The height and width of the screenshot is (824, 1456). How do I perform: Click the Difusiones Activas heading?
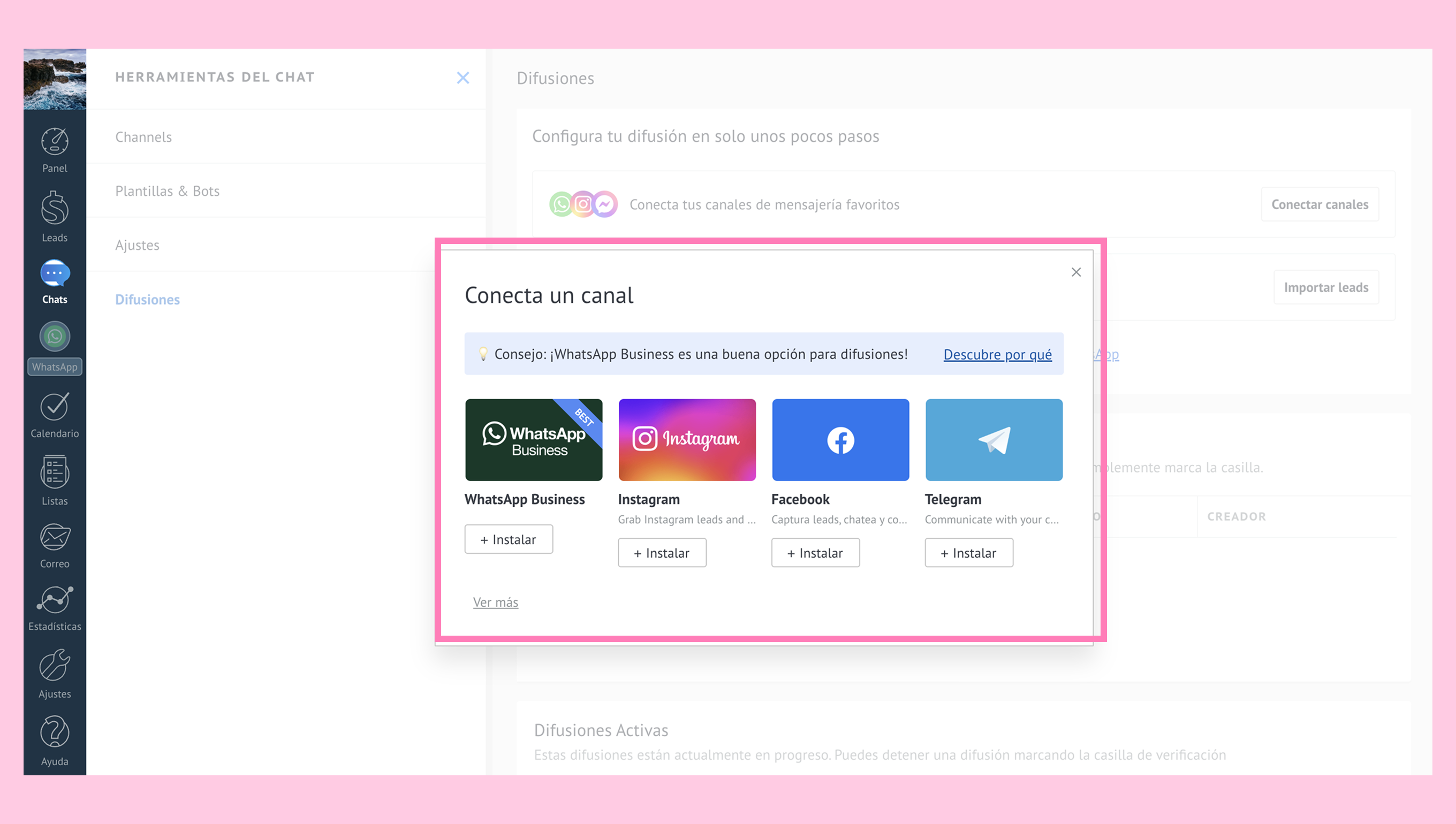[x=601, y=730]
